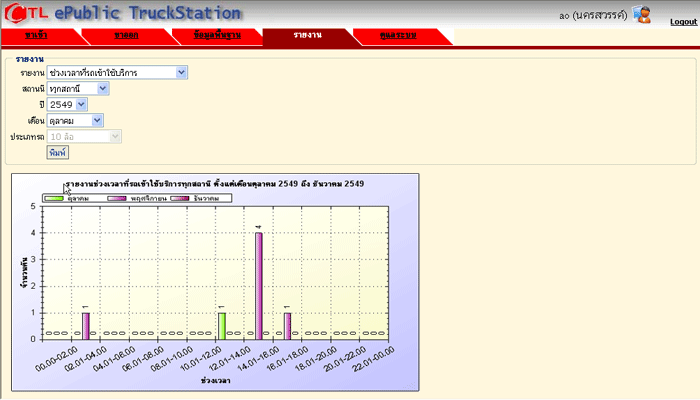
Task: Click the y-axis value 5
Action: click(x=33, y=206)
